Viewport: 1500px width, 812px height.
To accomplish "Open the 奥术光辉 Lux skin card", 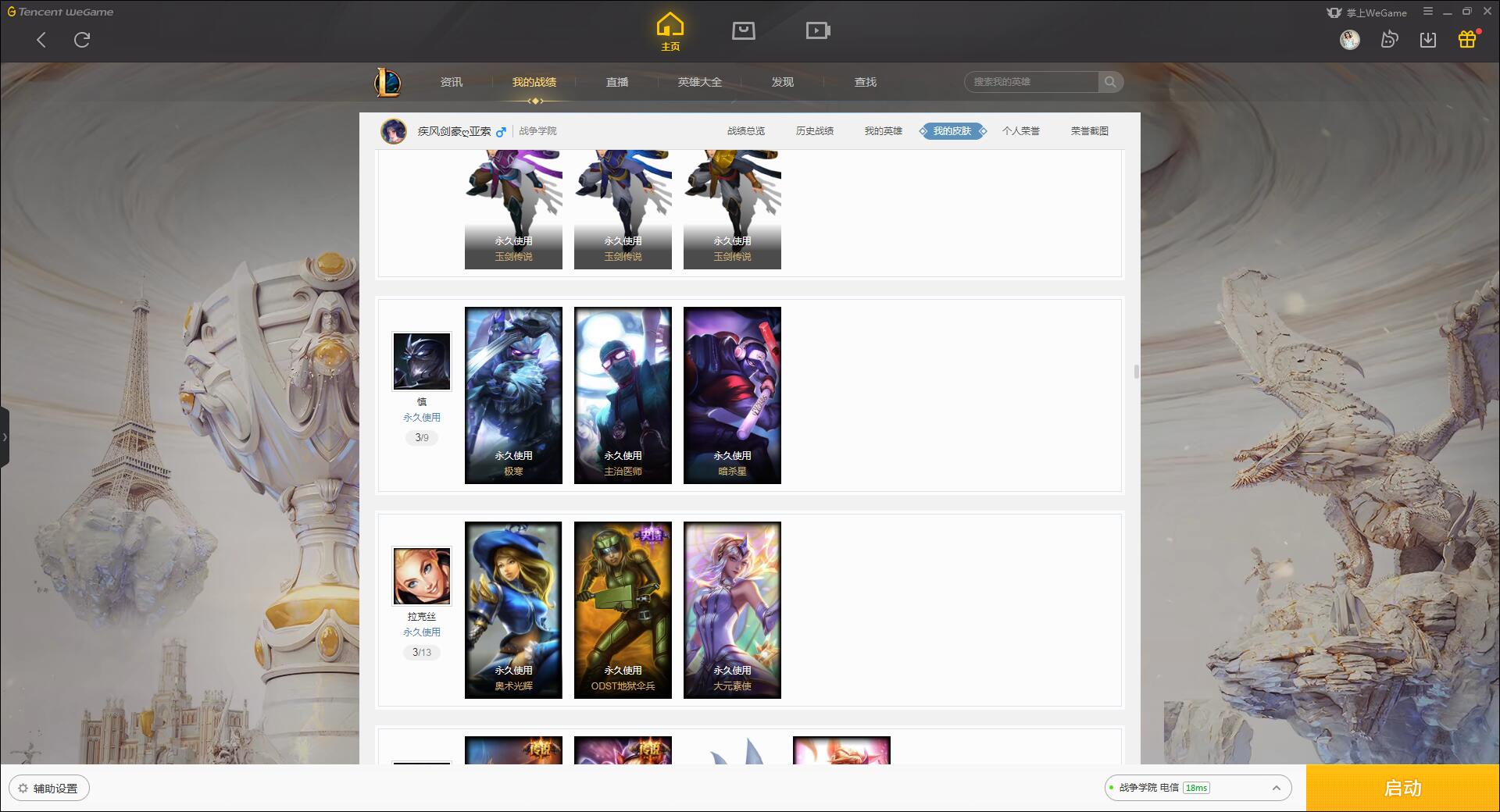I will 513,610.
